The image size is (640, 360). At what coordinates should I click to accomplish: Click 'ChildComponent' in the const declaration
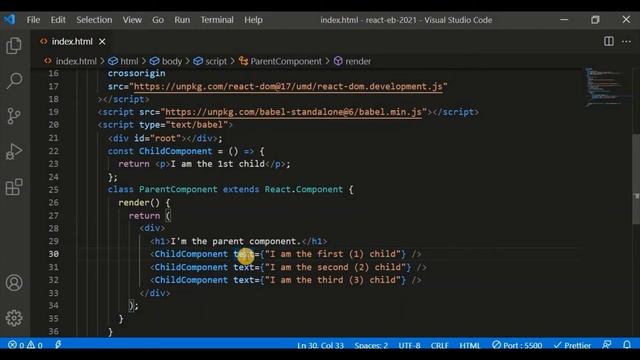coord(176,151)
